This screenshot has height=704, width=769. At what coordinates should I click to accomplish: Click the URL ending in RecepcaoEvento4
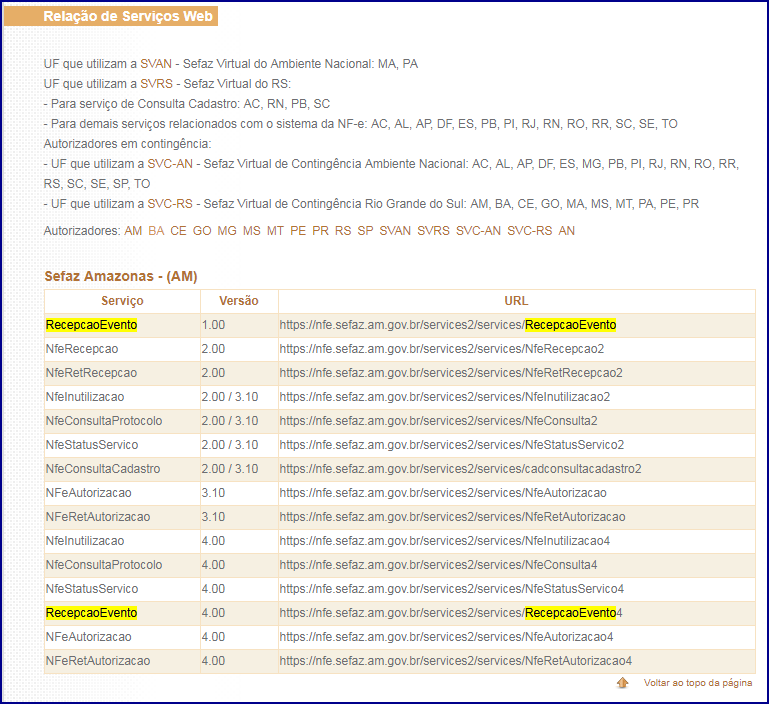coord(451,613)
